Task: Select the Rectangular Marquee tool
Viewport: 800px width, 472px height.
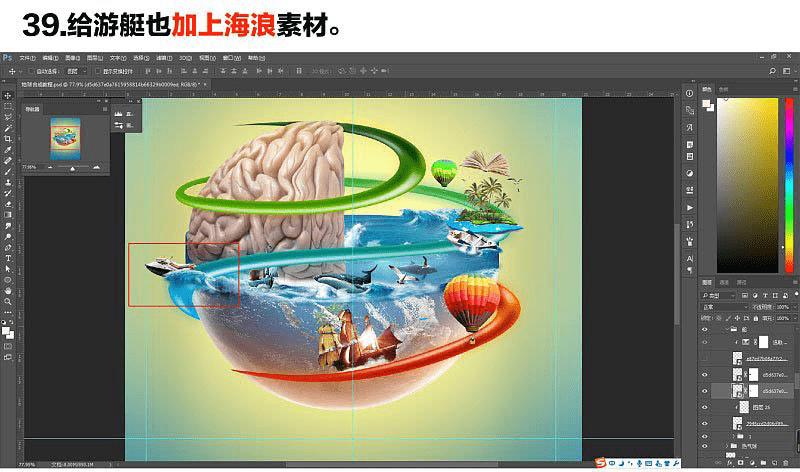Action: [x=8, y=107]
